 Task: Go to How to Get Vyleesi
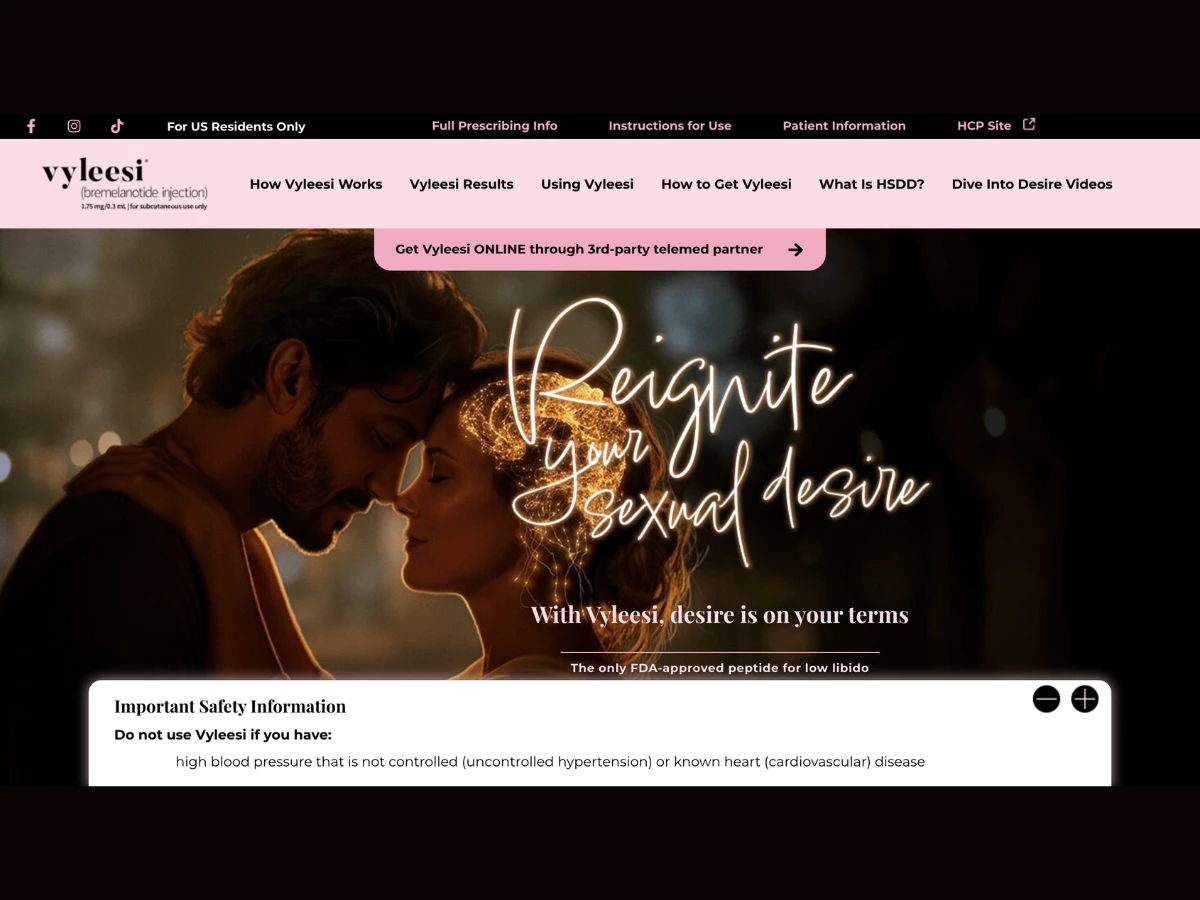726,184
